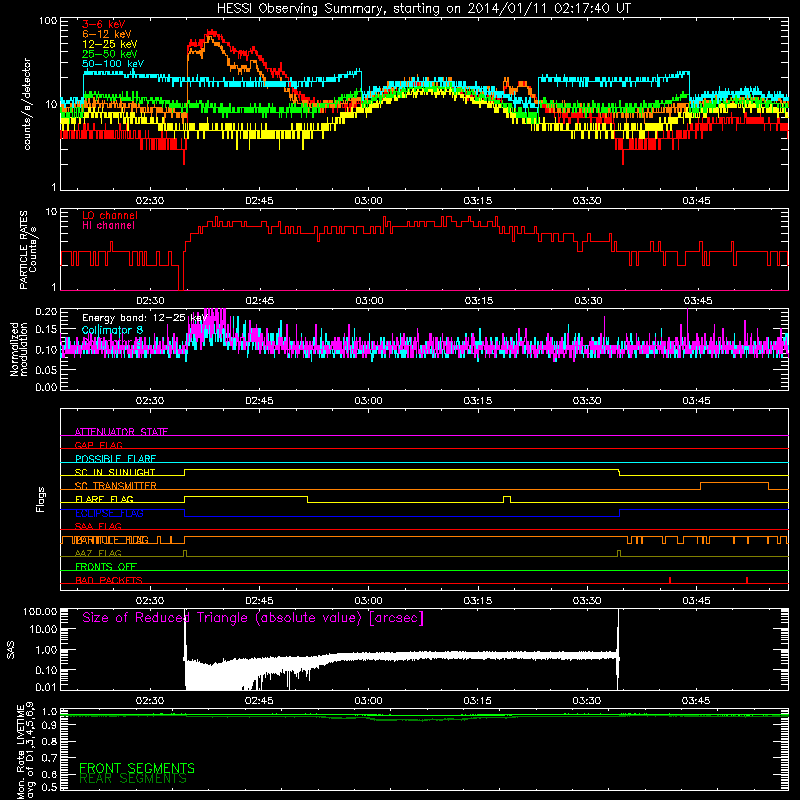Select the FLARE FLAG label
The height and width of the screenshot is (800, 800).
(104, 499)
